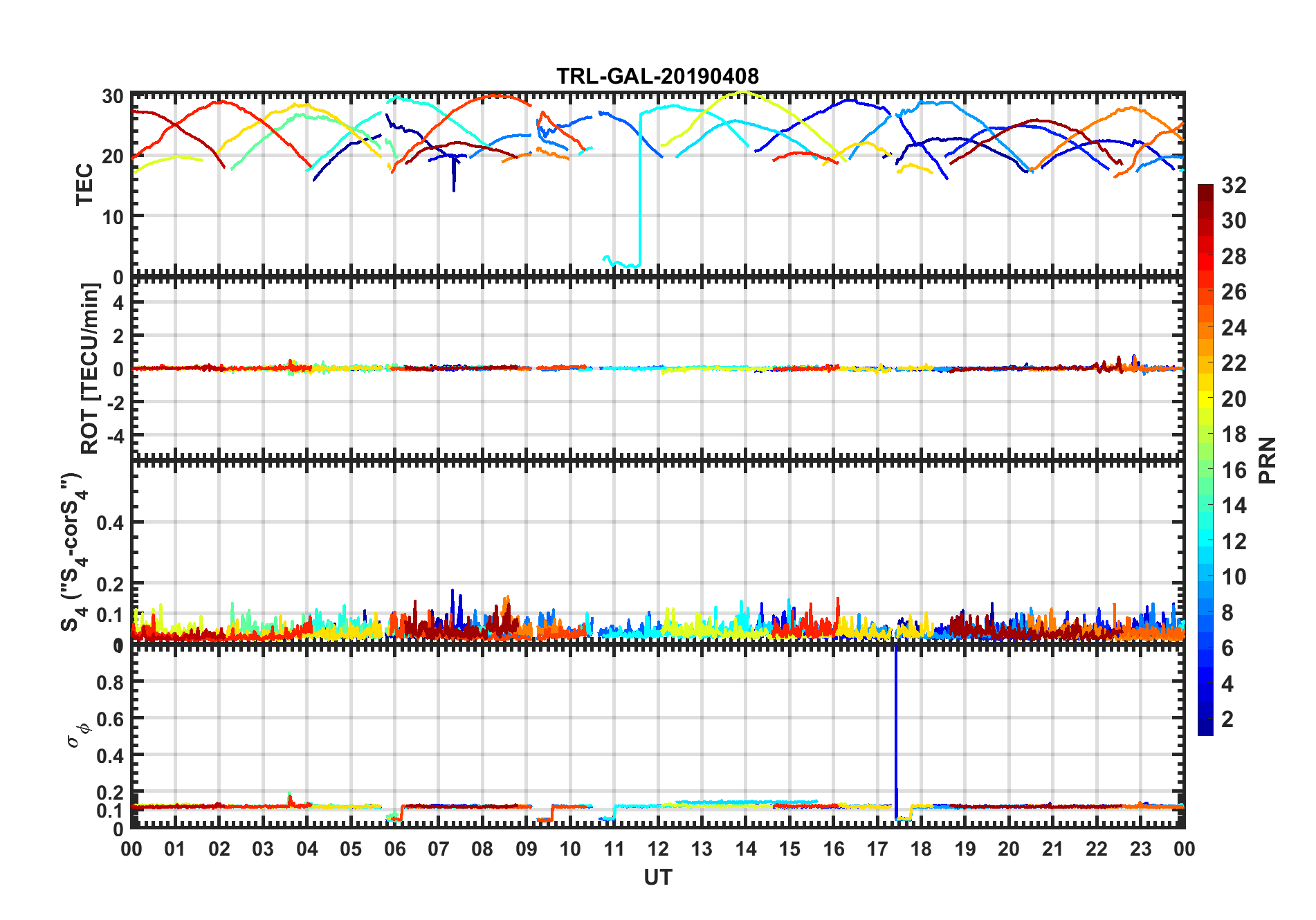1316x920 pixels.
Task: Click the S4 axis tick label 0.4
Action: pos(110,522)
